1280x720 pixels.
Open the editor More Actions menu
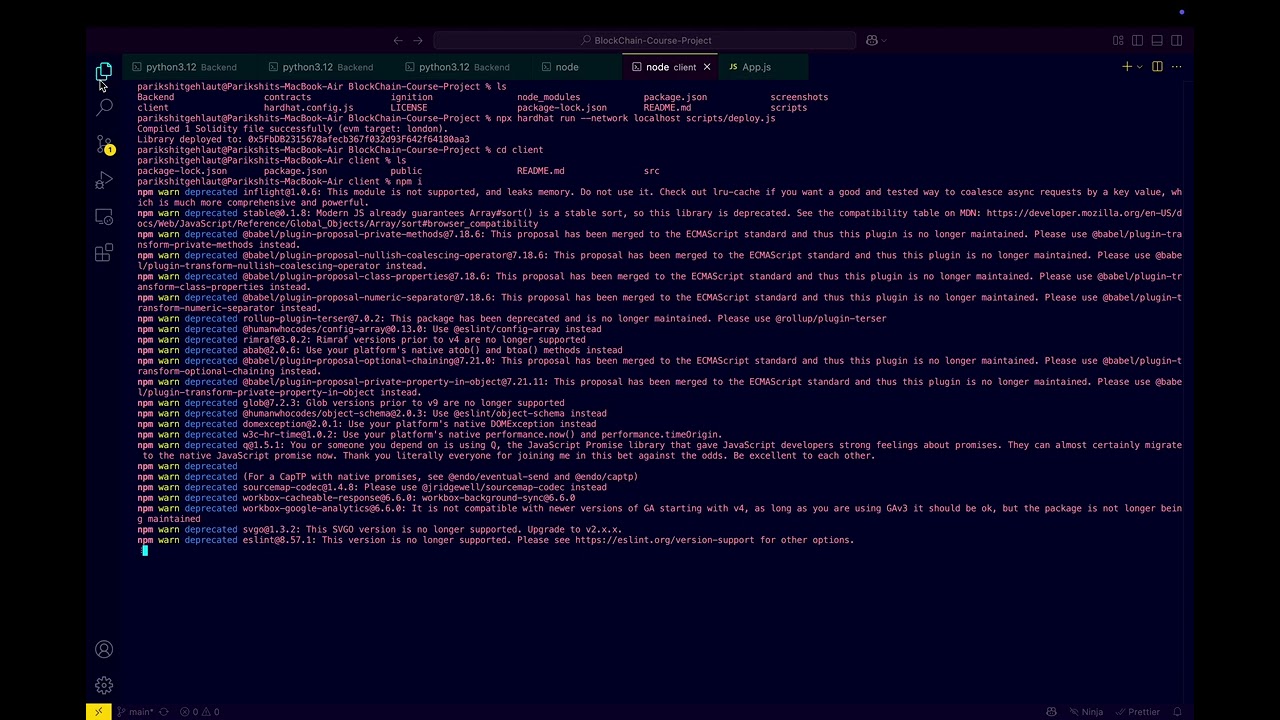coord(1177,67)
